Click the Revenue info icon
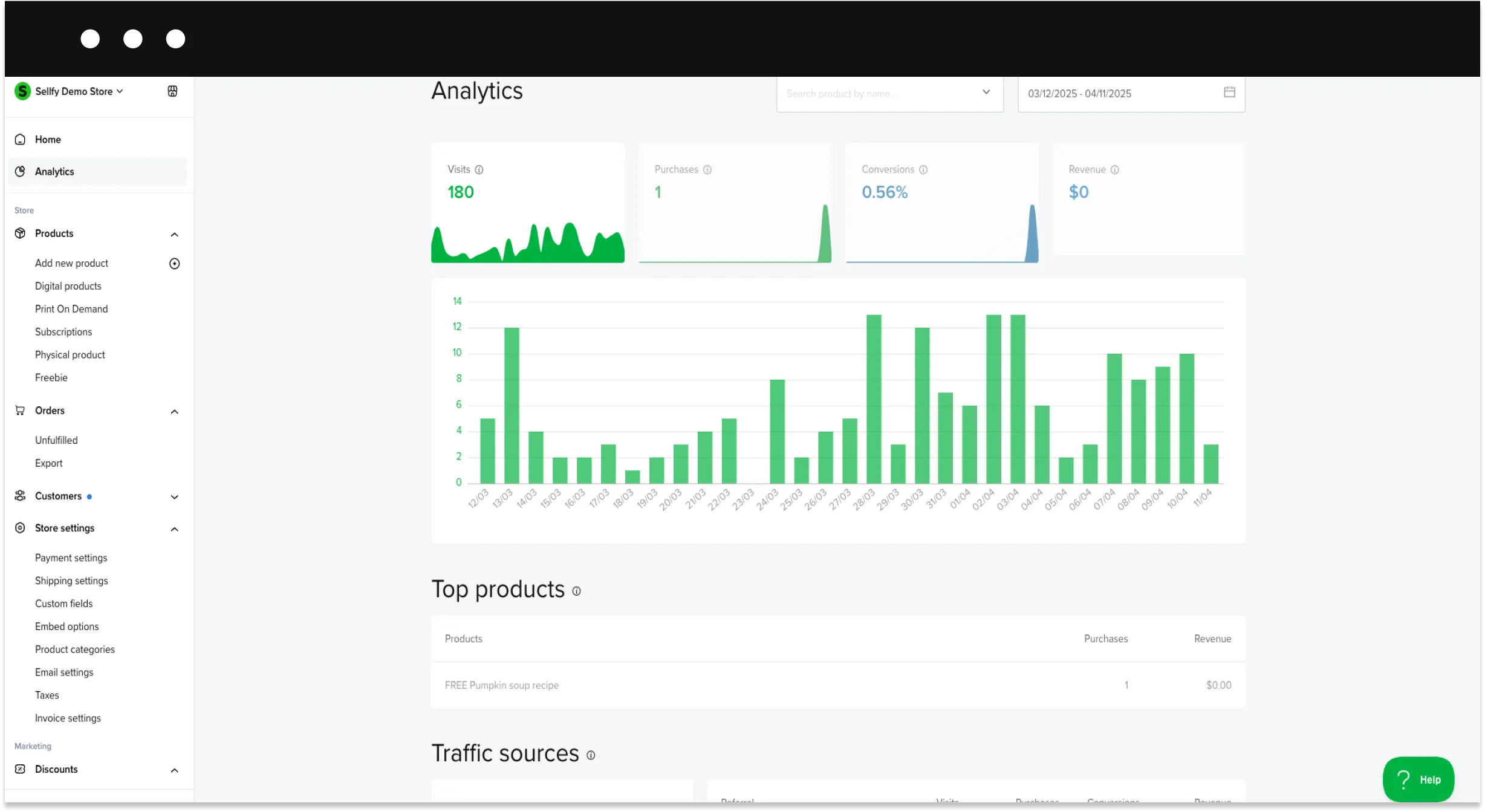This screenshot has height=812, width=1485. [1115, 170]
